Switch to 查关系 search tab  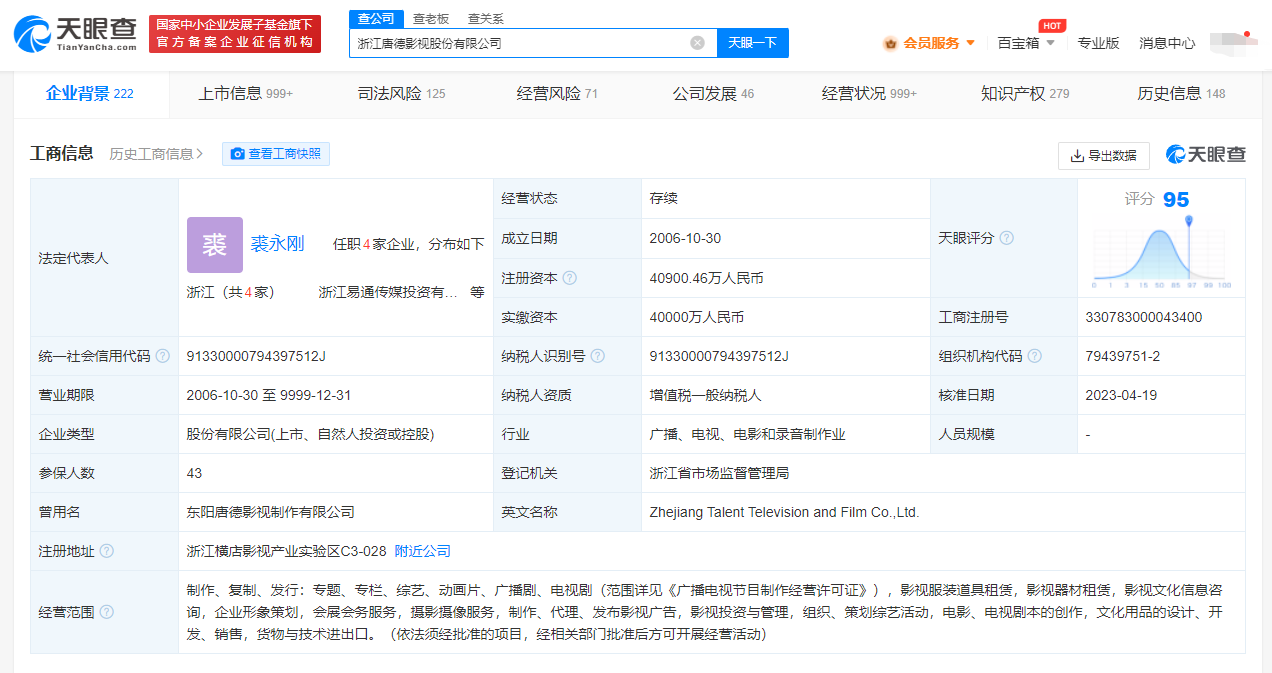tap(486, 19)
